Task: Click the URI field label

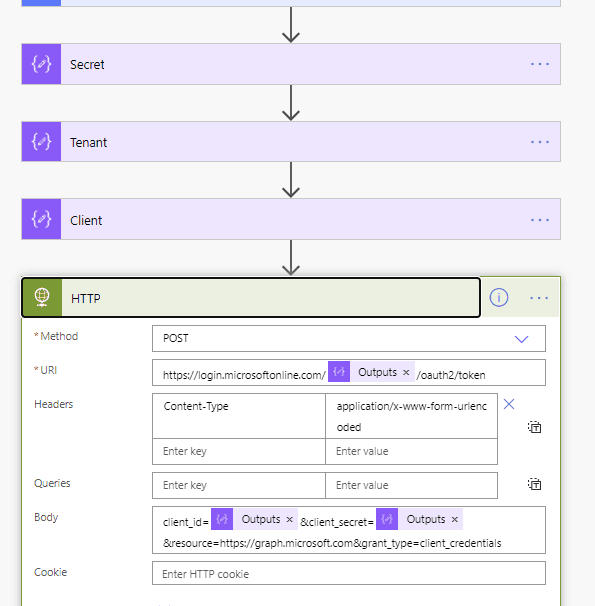Action: point(49,370)
